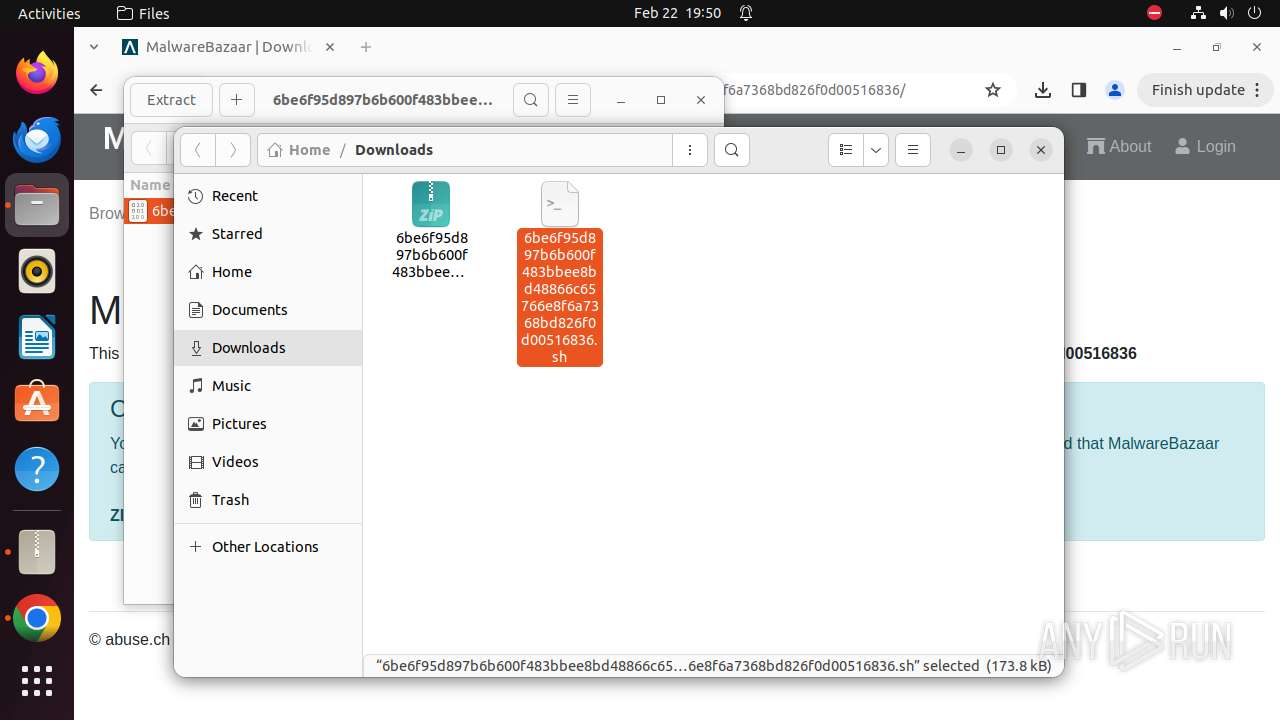Open Chrome tab search dropdown
Image resolution: width=1280 pixels, height=720 pixels.
pyautogui.click(x=94, y=47)
